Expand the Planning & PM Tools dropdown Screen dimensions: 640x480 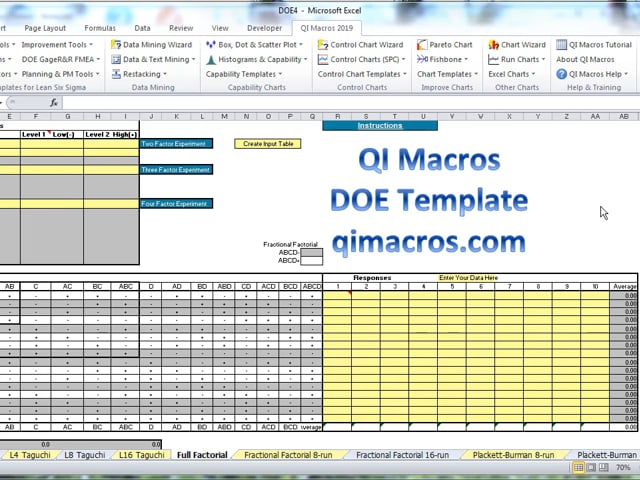tap(60, 74)
